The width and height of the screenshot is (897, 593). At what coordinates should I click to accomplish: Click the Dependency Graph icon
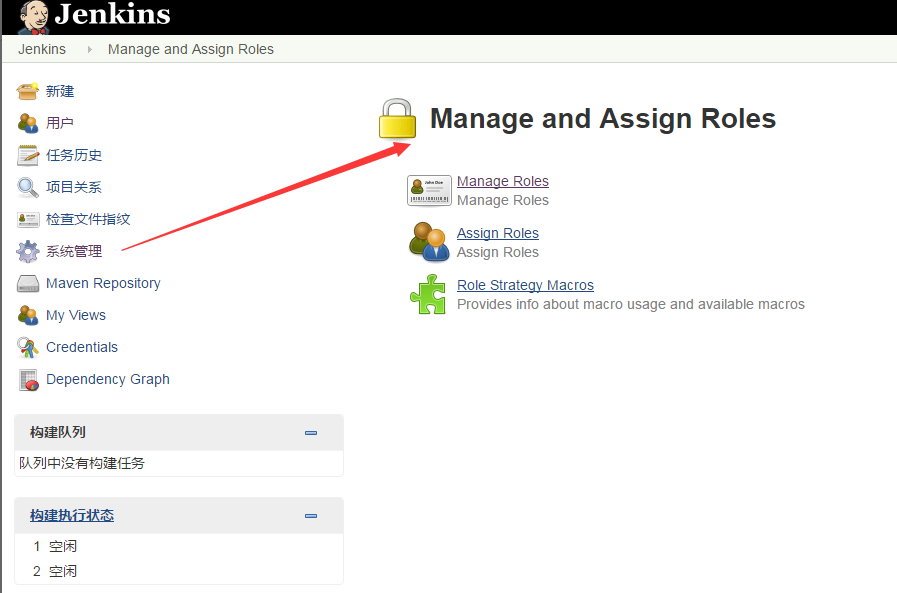click(28, 379)
